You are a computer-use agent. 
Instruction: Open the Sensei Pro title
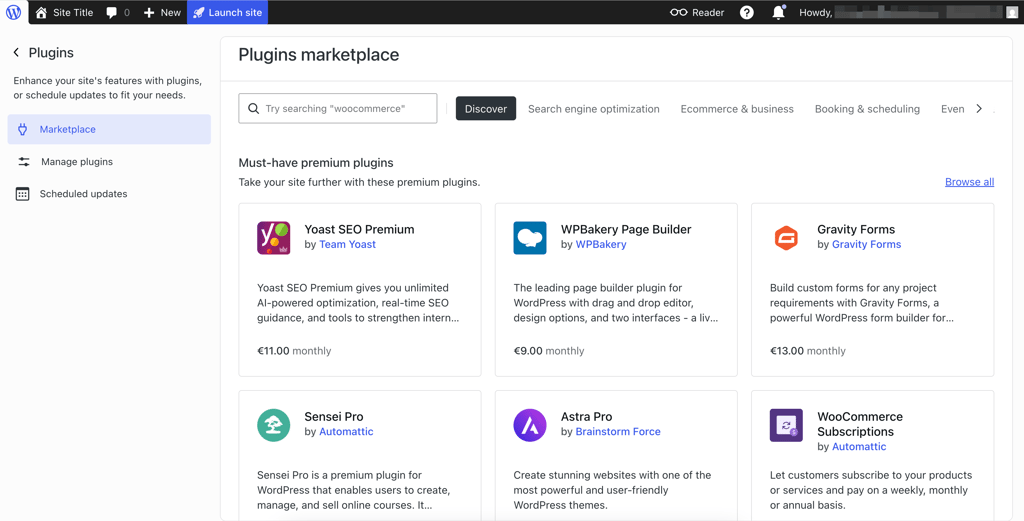point(334,417)
